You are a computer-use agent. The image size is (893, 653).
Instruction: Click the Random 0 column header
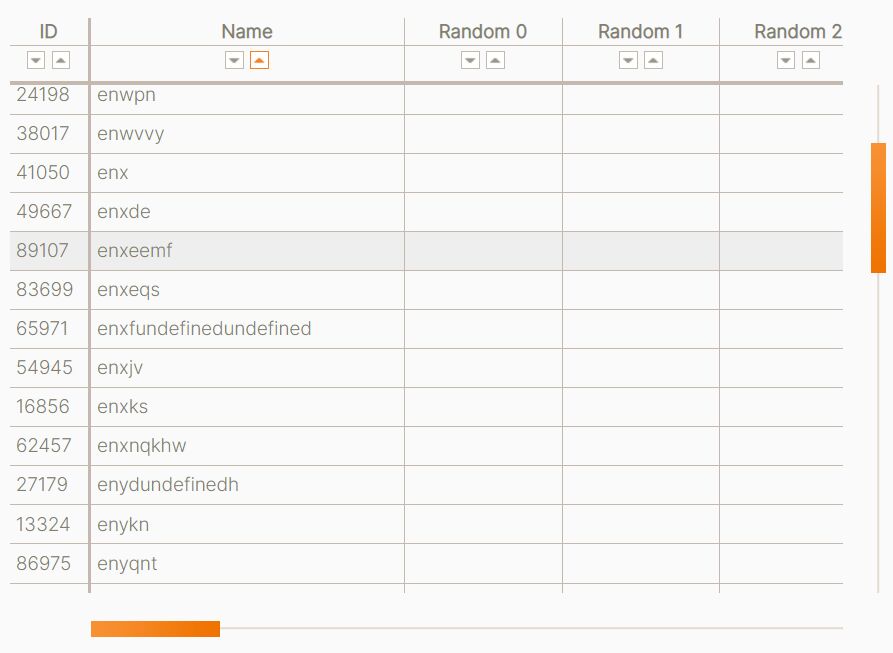[483, 31]
